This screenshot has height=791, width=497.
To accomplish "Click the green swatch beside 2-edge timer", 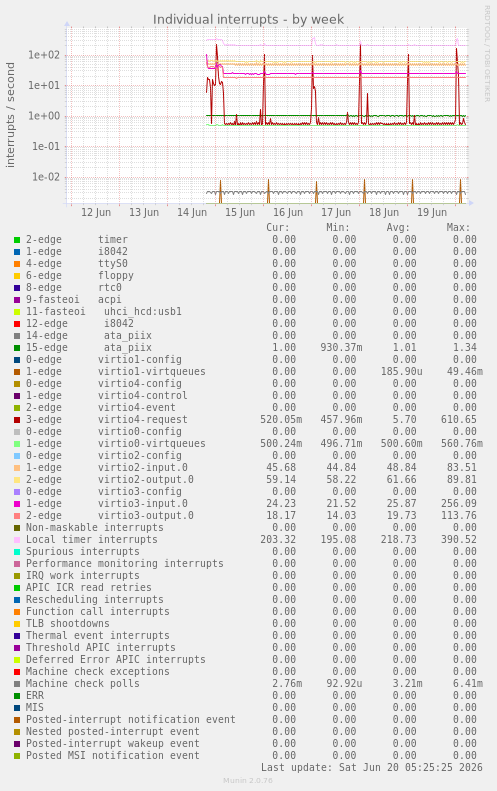I will [17, 240].
